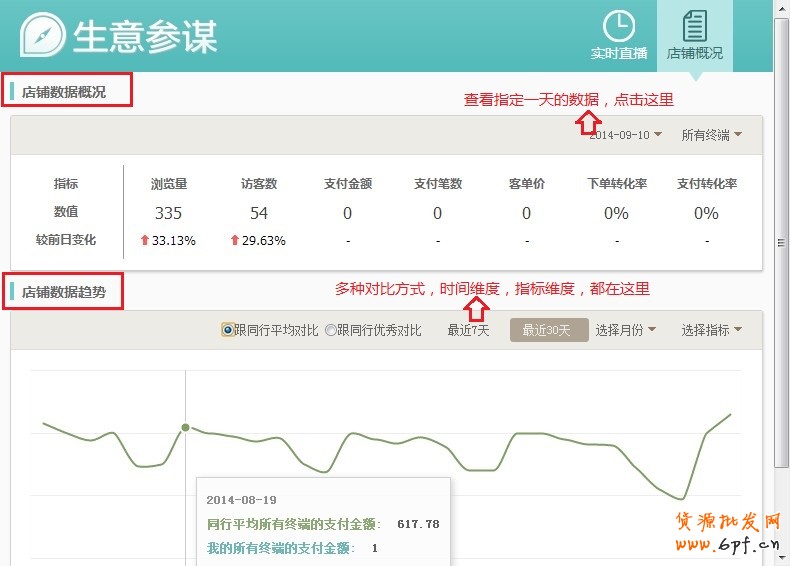Expand the 选择指标 dropdown

[x=711, y=330]
